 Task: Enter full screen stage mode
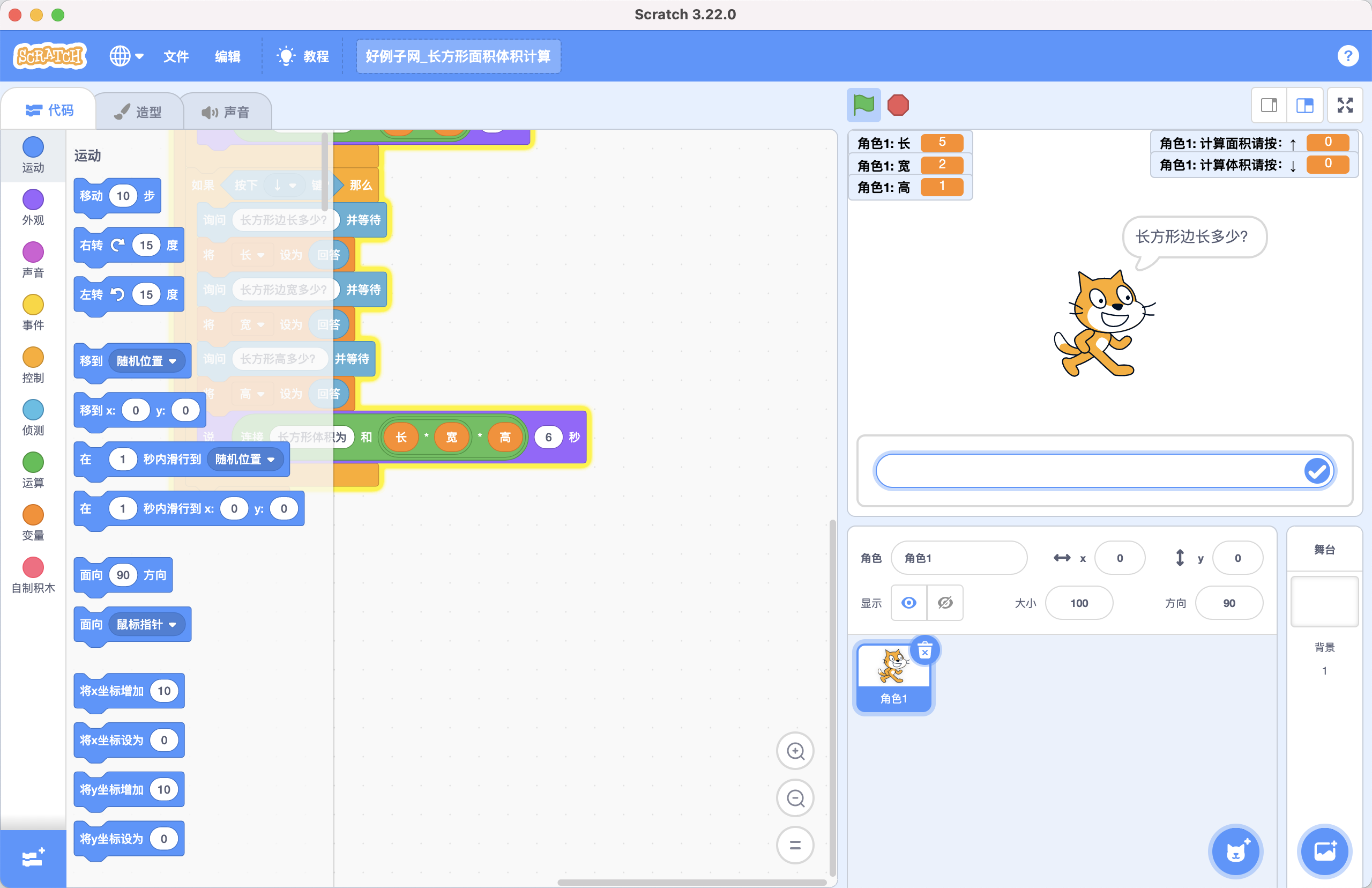[x=1345, y=105]
